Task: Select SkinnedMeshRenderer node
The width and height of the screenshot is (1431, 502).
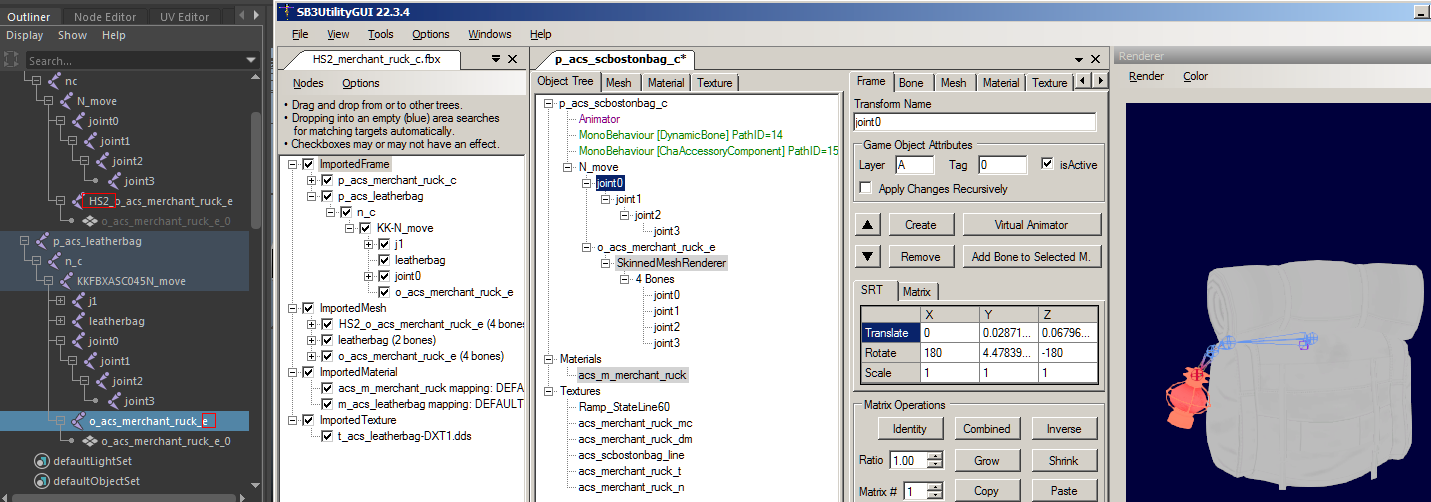Action: tap(671, 263)
